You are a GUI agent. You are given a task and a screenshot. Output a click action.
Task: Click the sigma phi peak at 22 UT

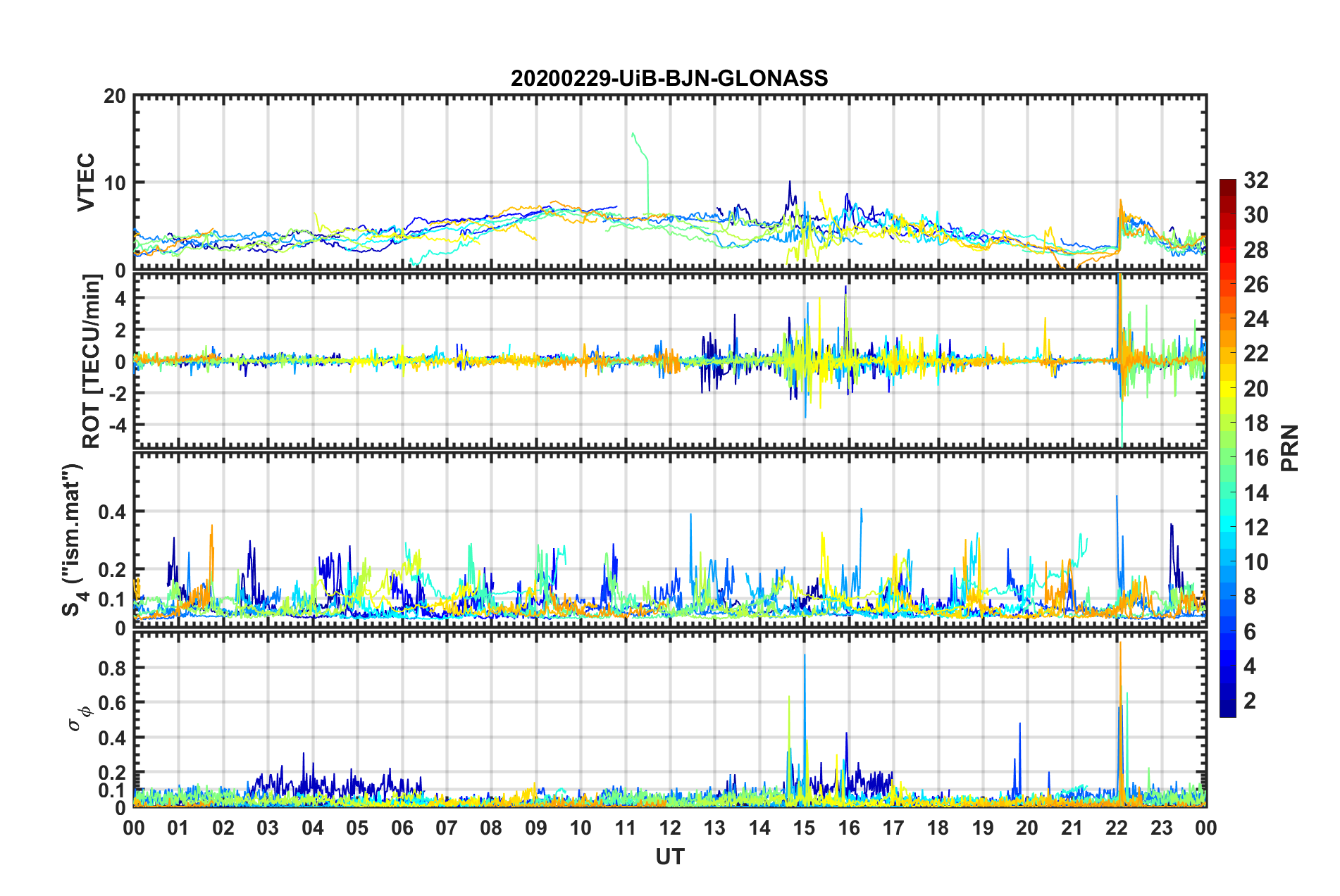tap(1120, 722)
